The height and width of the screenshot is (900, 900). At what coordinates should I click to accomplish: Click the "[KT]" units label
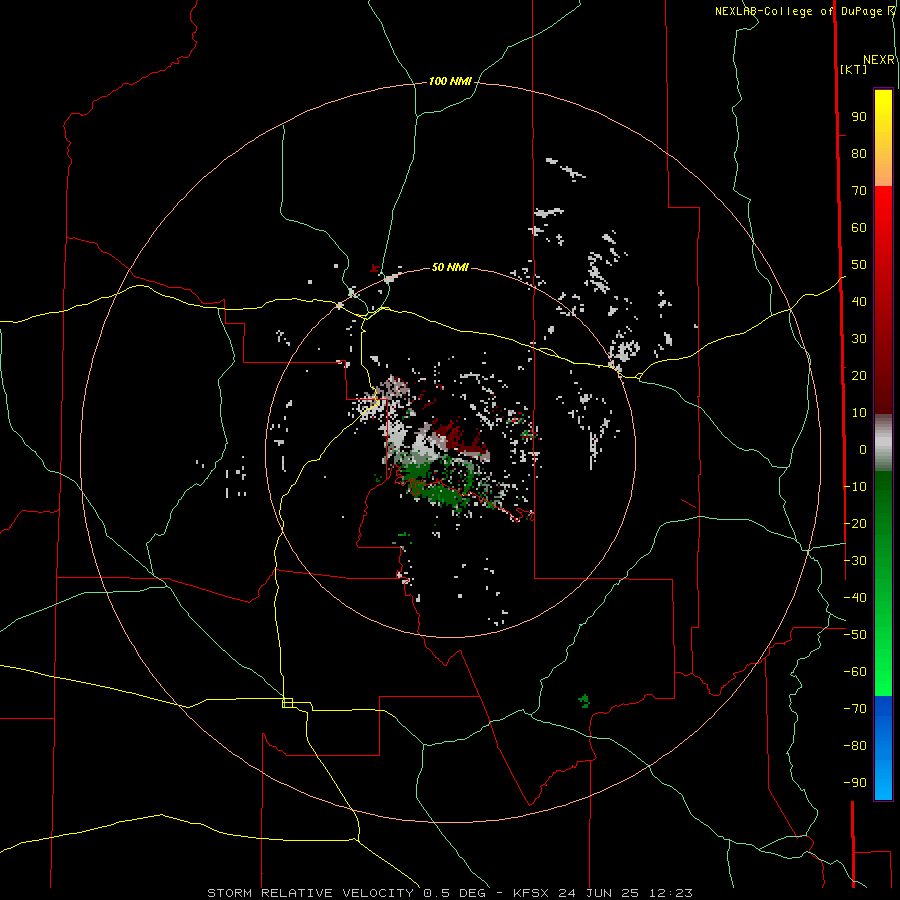point(854,69)
